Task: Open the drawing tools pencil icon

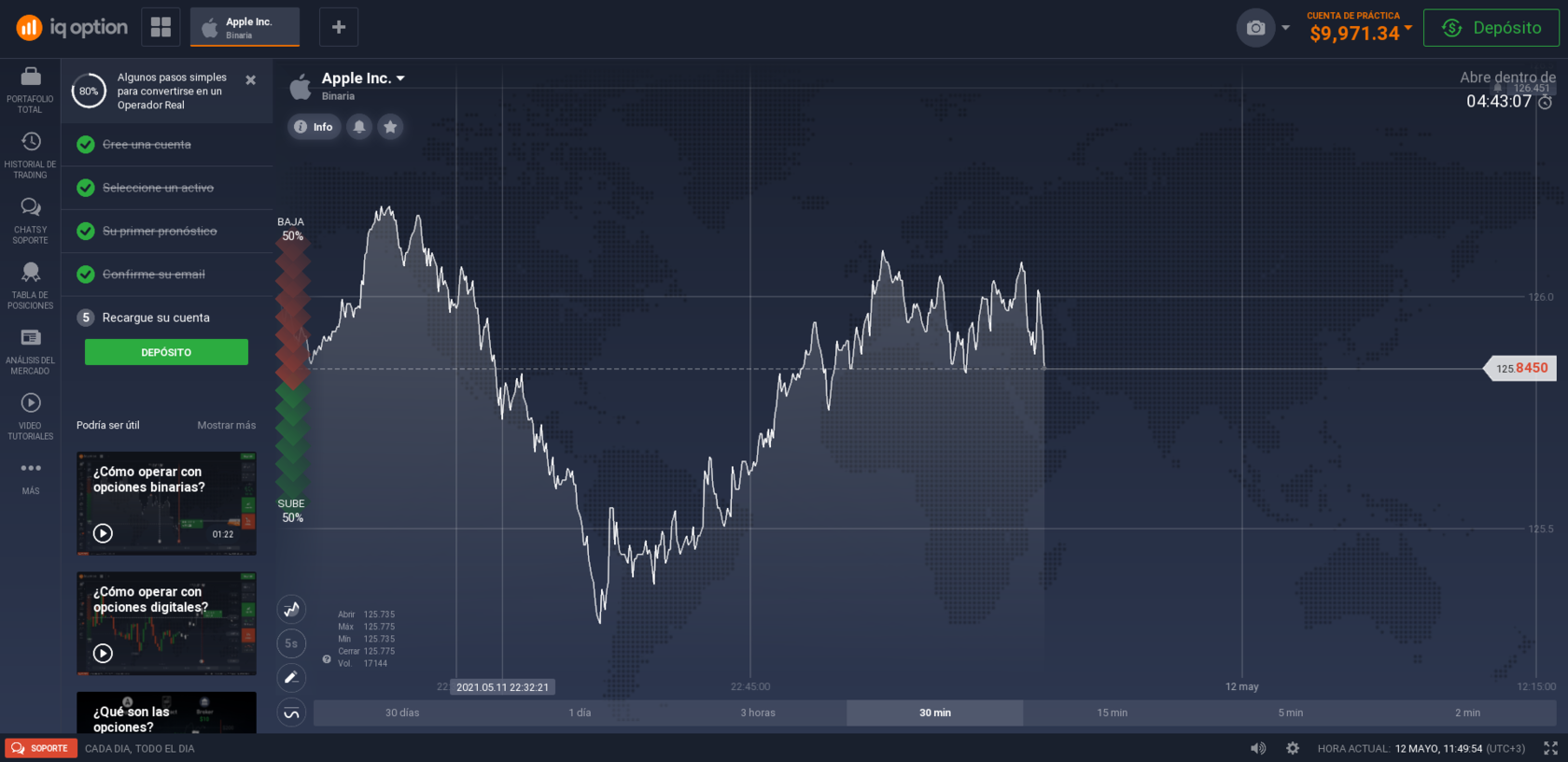Action: pyautogui.click(x=291, y=678)
